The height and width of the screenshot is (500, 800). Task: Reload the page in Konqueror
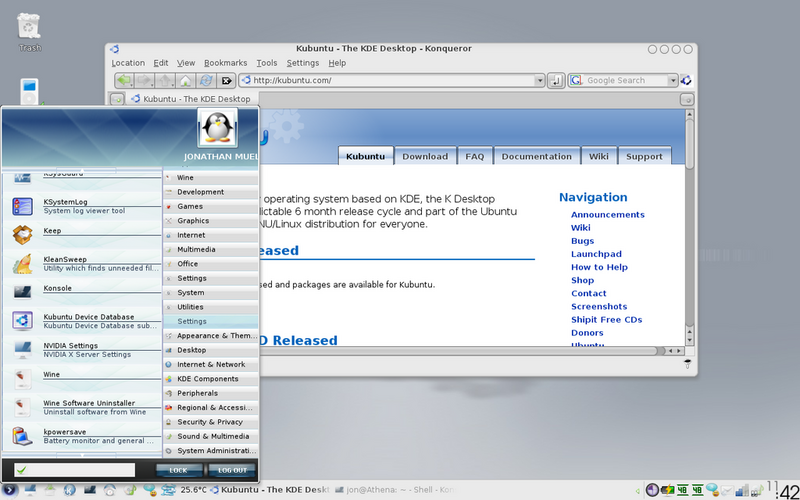tap(206, 80)
